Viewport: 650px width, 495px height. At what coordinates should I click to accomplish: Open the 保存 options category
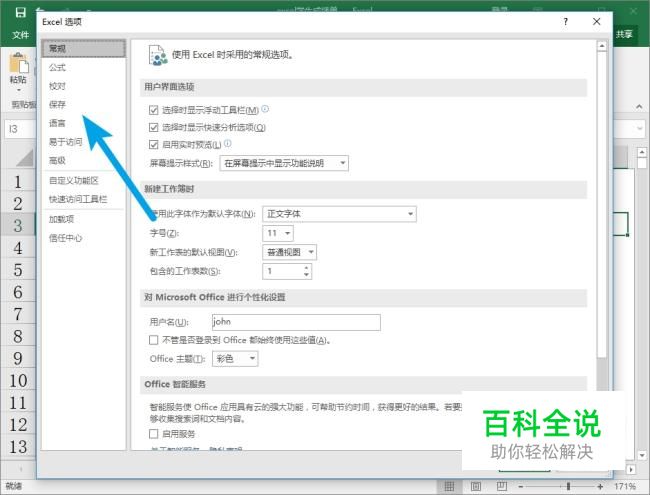point(57,104)
